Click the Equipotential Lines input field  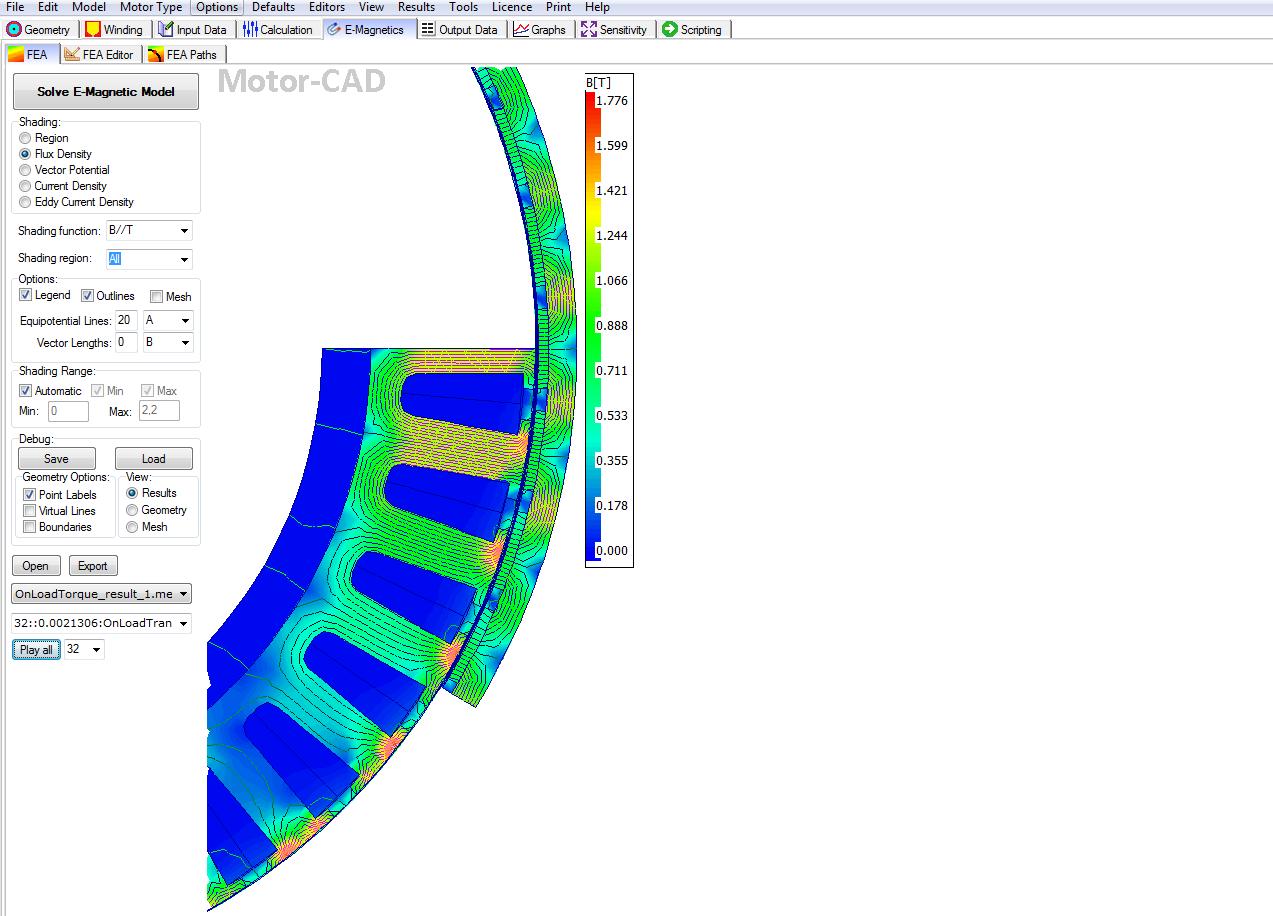click(125, 321)
